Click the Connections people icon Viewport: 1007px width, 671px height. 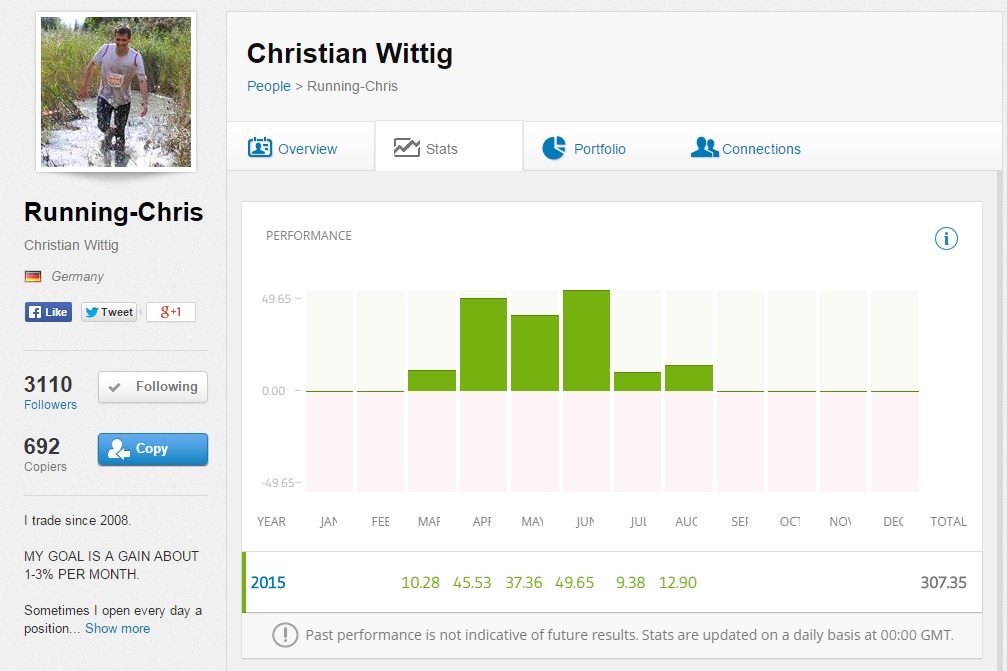[x=704, y=148]
